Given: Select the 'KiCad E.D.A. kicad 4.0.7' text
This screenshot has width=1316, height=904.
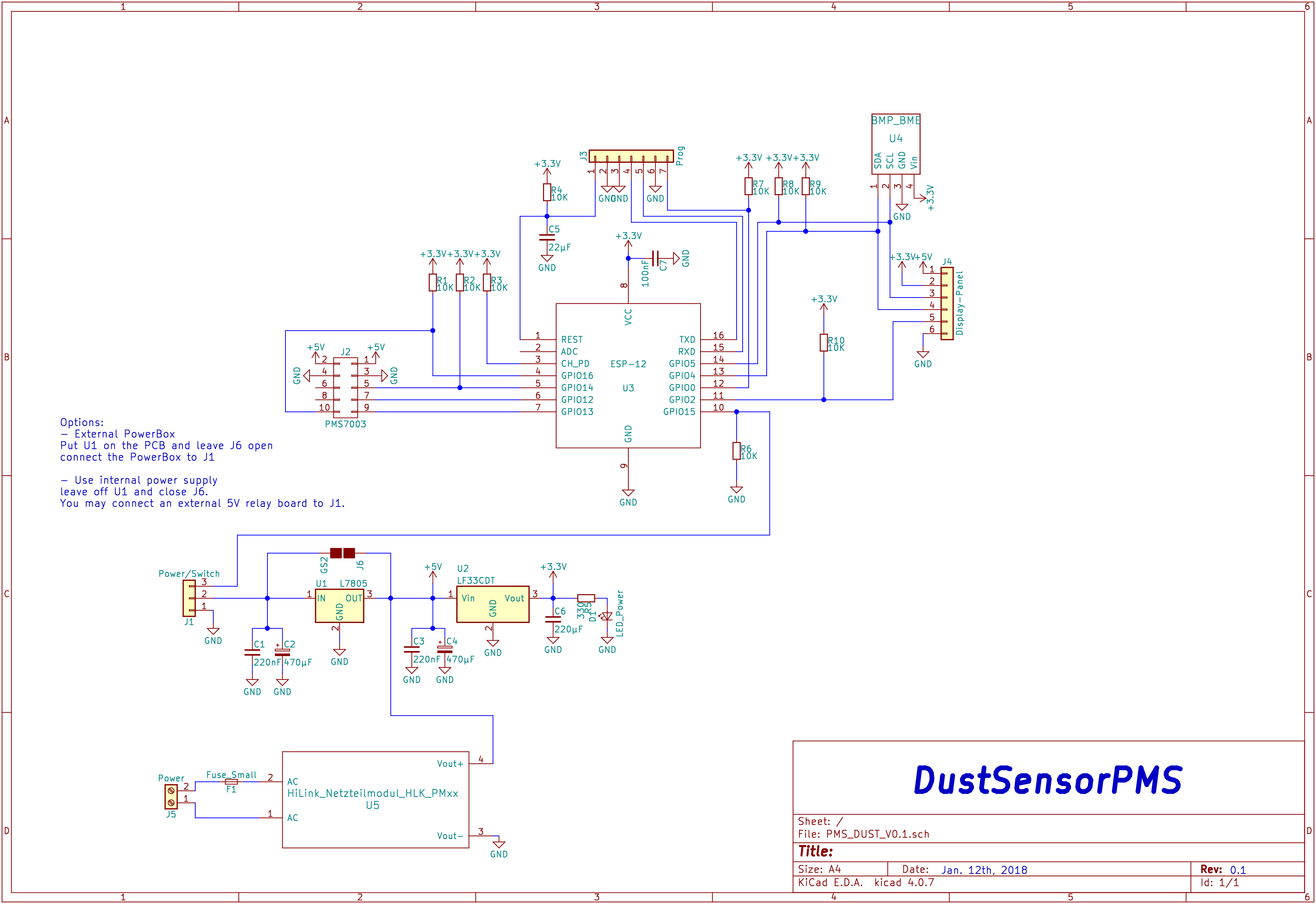Looking at the screenshot, I should [x=866, y=882].
